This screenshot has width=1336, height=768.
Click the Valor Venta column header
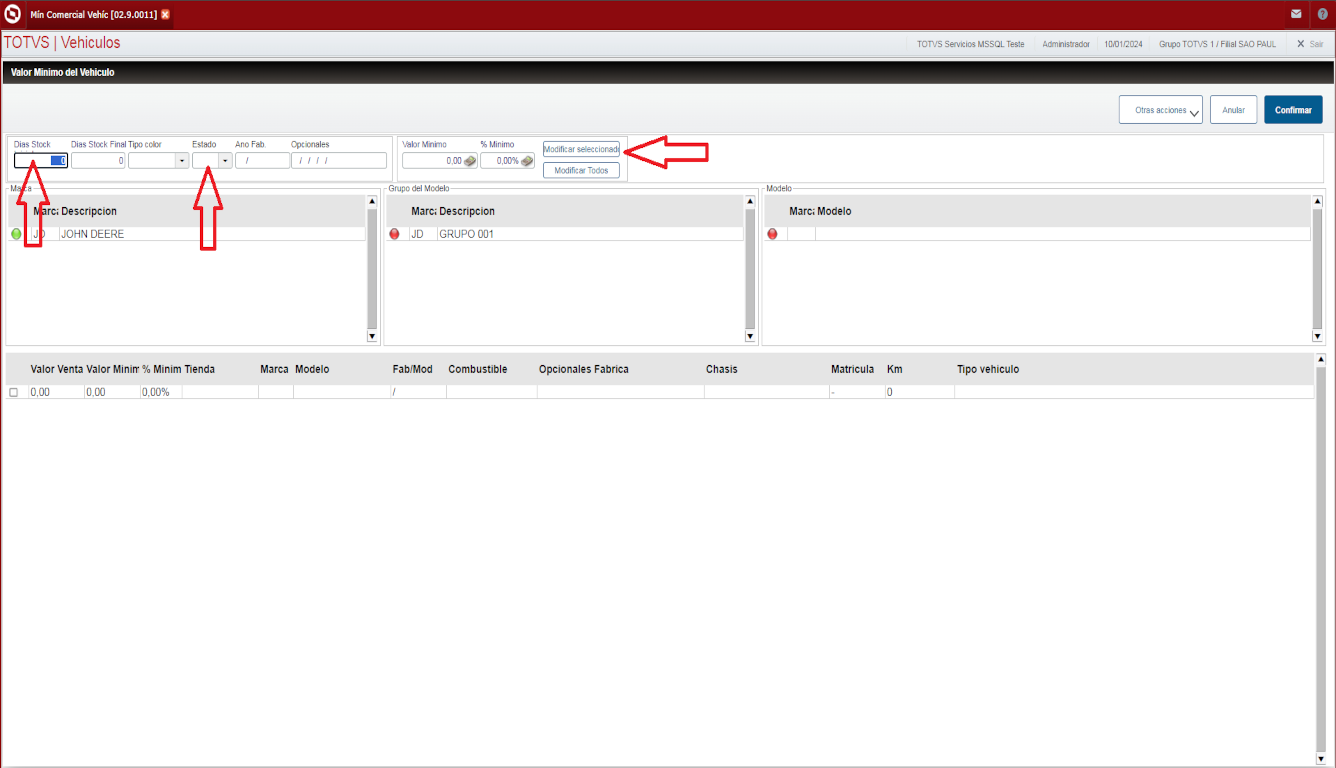(57, 369)
